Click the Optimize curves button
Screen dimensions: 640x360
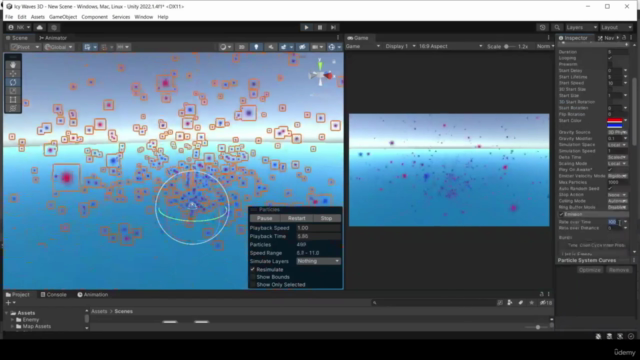589,270
